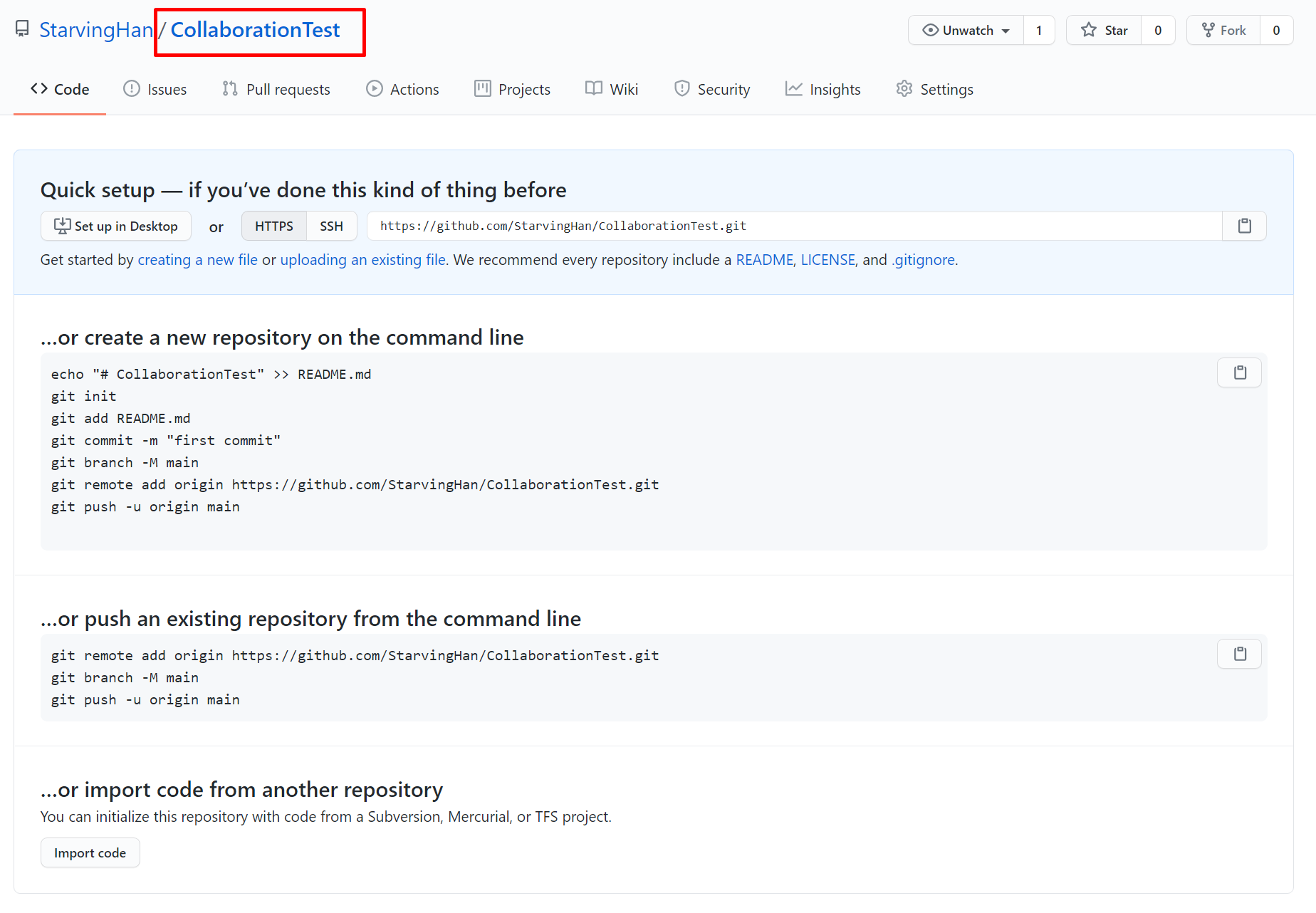
Task: Open the Insights tab
Action: point(822,89)
